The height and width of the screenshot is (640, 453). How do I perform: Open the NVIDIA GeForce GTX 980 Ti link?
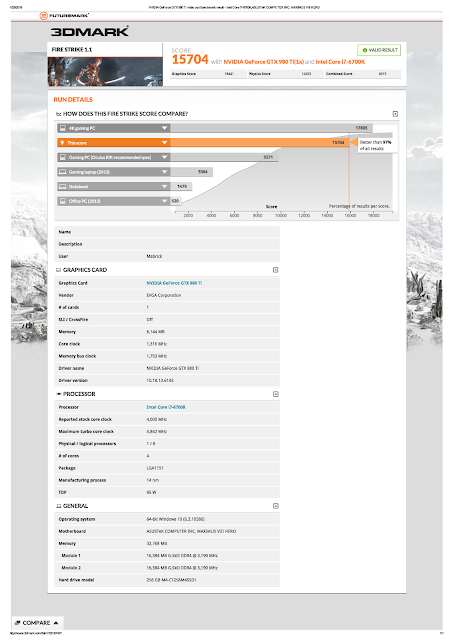click(x=174, y=283)
